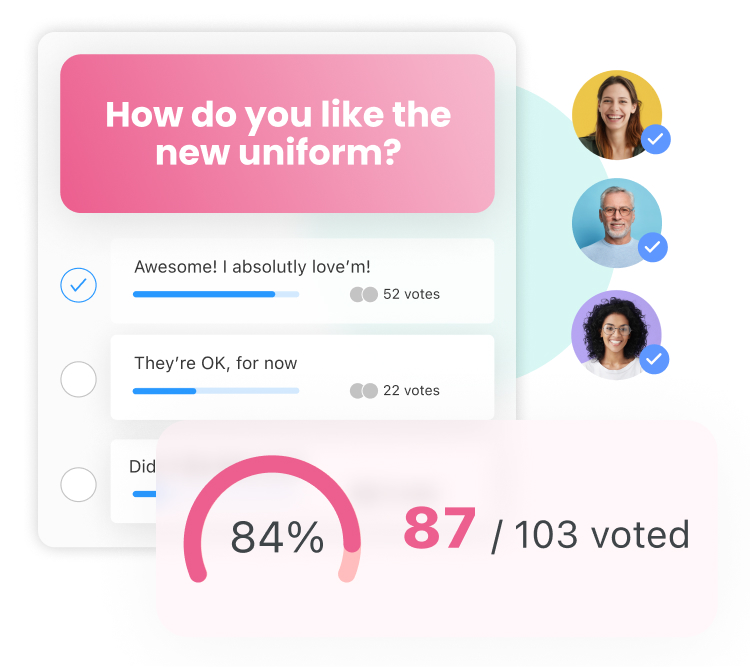
Task: Click checkmark badge on bearded man's avatar
Action: 653,246
